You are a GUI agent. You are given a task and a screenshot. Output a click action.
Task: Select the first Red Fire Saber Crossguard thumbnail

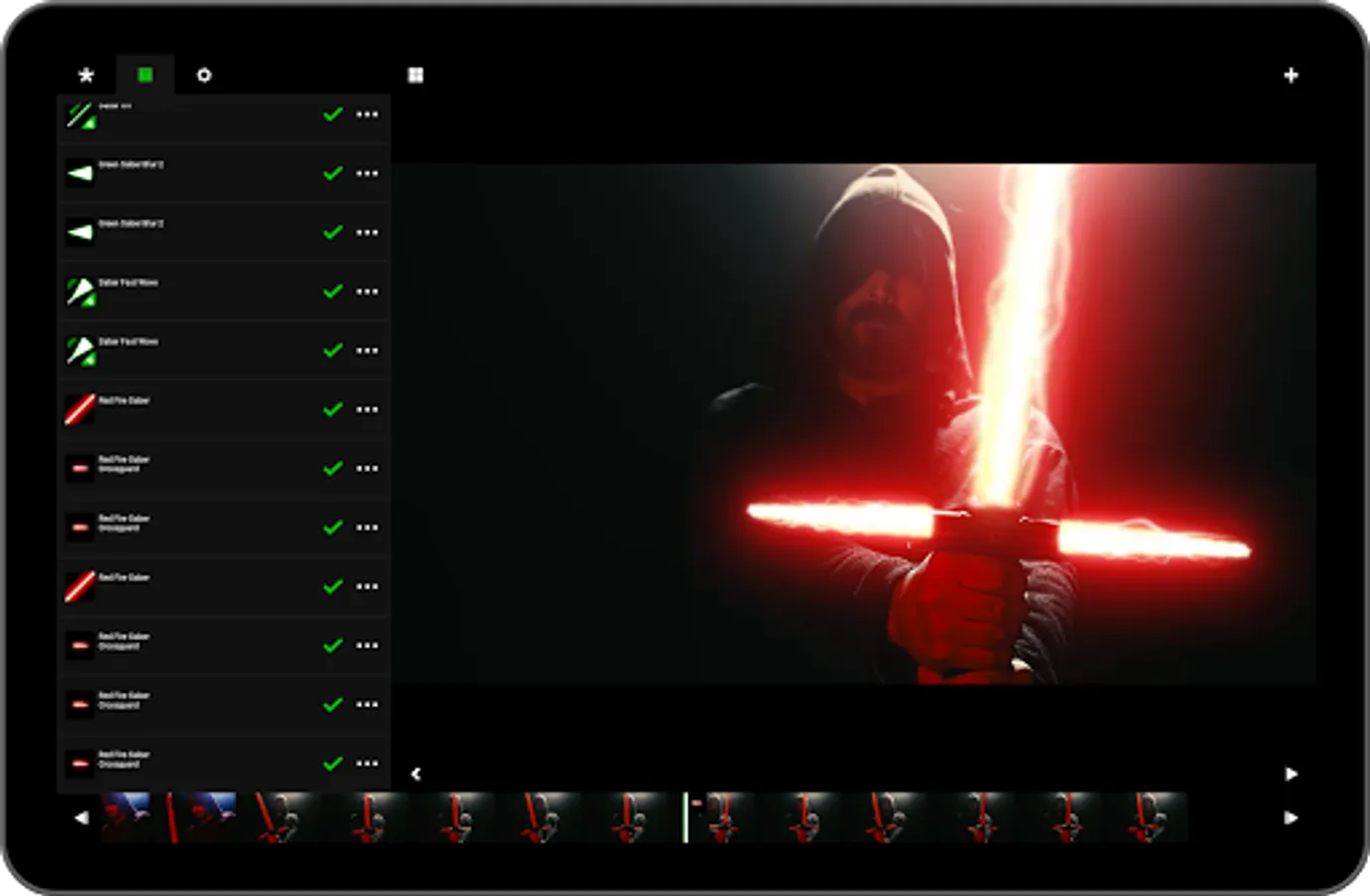[x=81, y=468]
